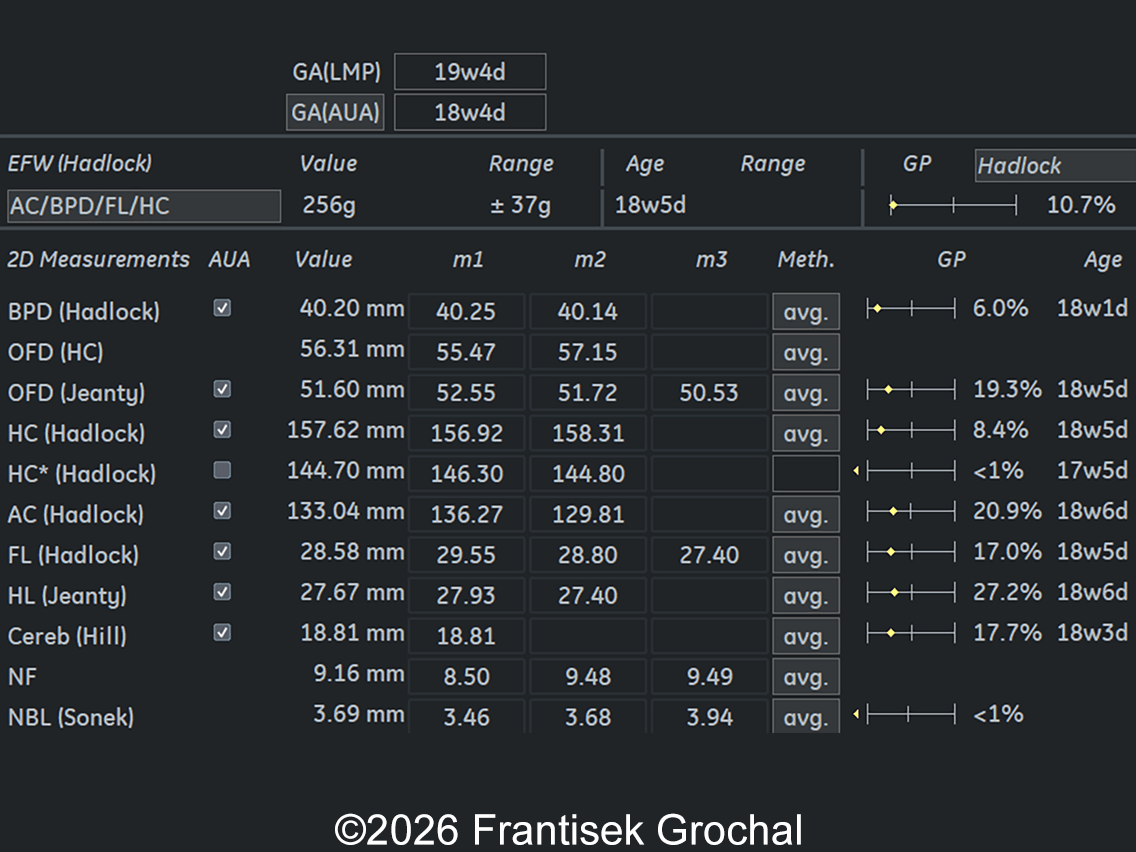Click the NBL (Sonek) below-range arrow marker
The width and height of the screenshot is (1136, 852).
click(x=856, y=714)
